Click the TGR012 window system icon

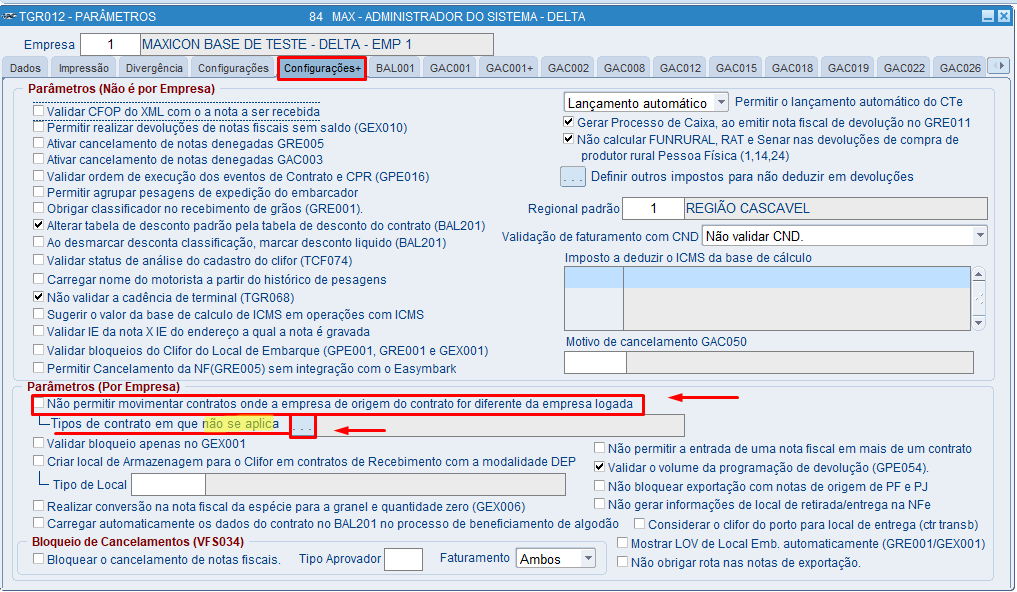[9, 16]
